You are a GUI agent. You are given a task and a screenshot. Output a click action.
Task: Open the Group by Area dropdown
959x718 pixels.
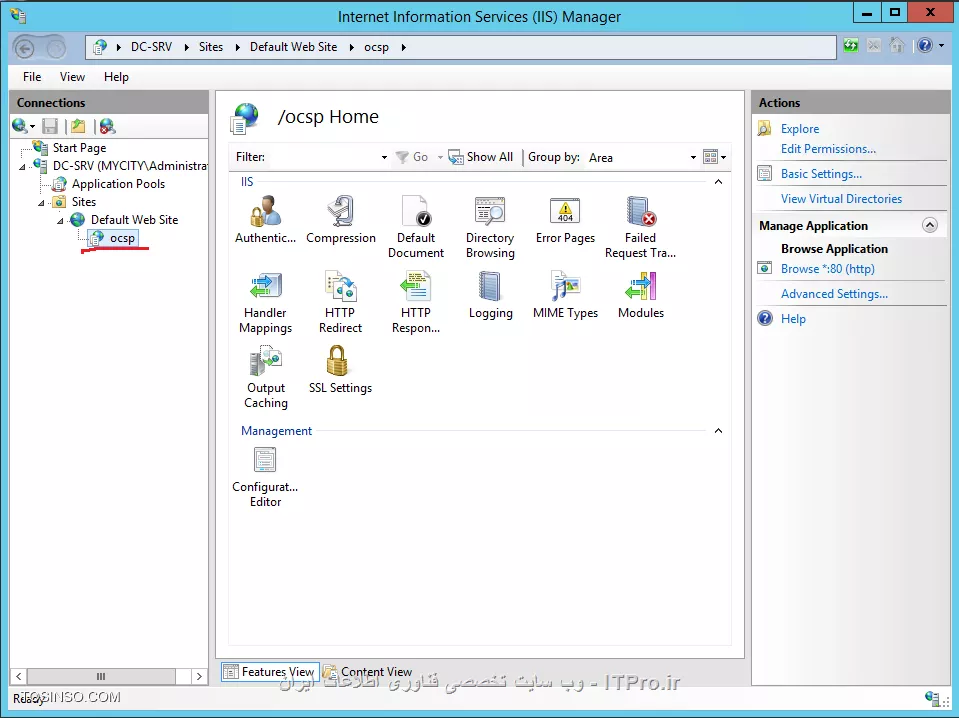693,157
